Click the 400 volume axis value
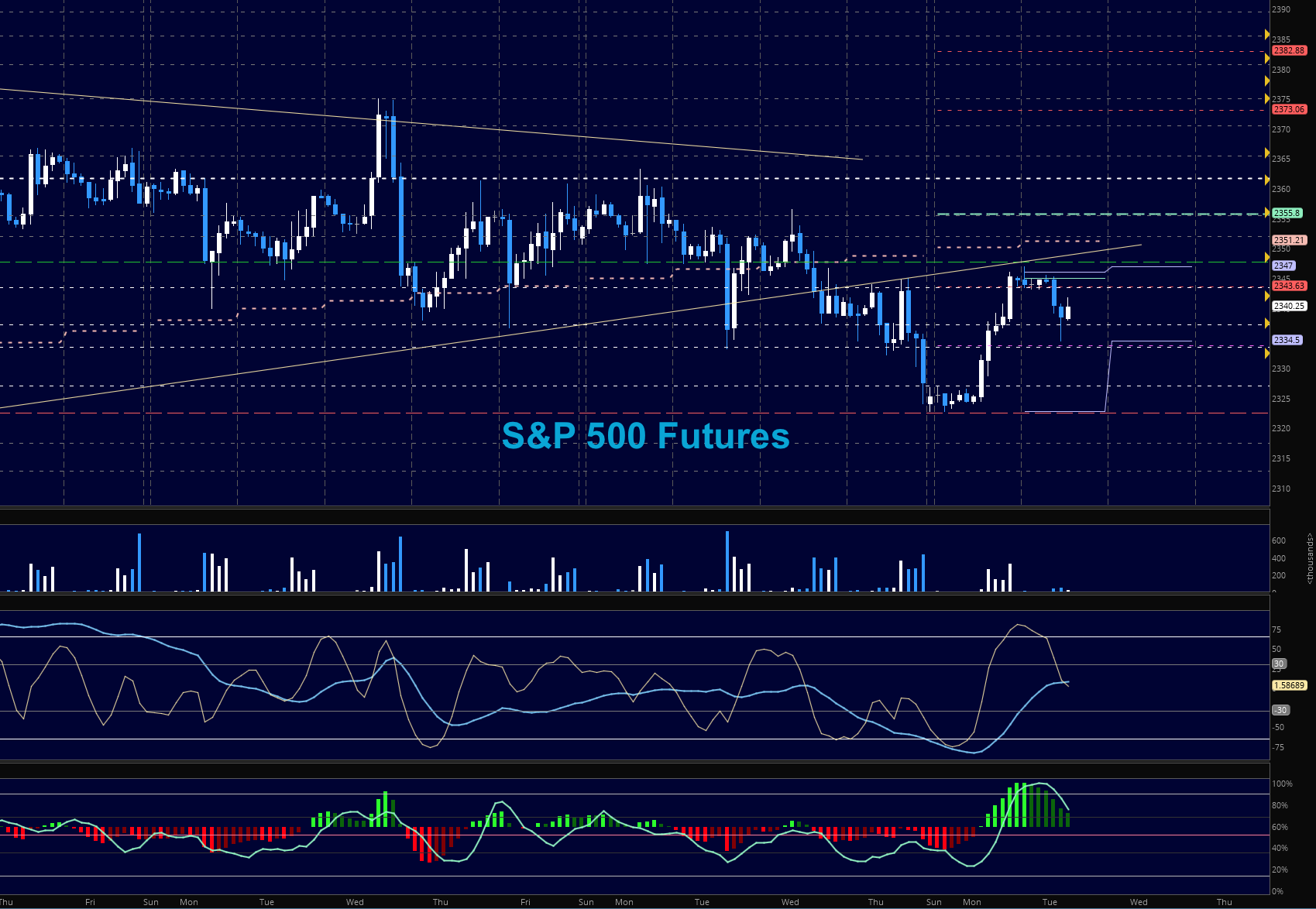This screenshot has height=909, width=1316. point(1279,558)
